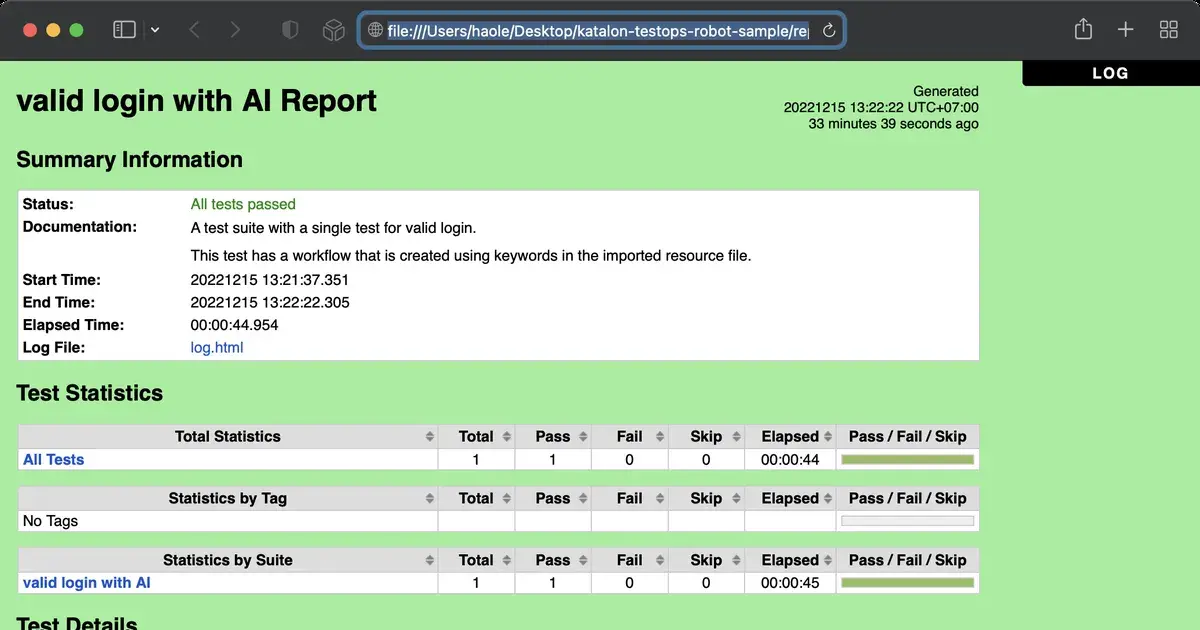Click the file URL address bar

point(597,30)
